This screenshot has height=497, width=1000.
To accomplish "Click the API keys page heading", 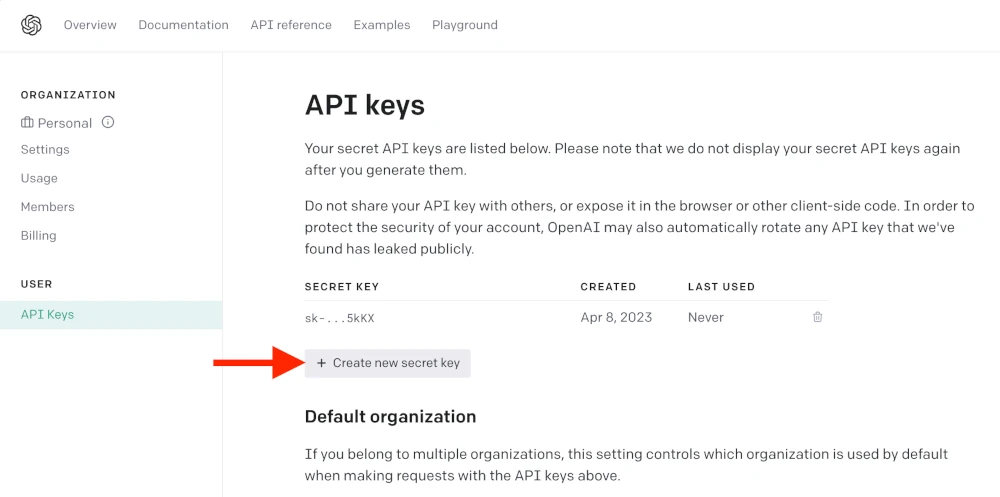I will (365, 105).
